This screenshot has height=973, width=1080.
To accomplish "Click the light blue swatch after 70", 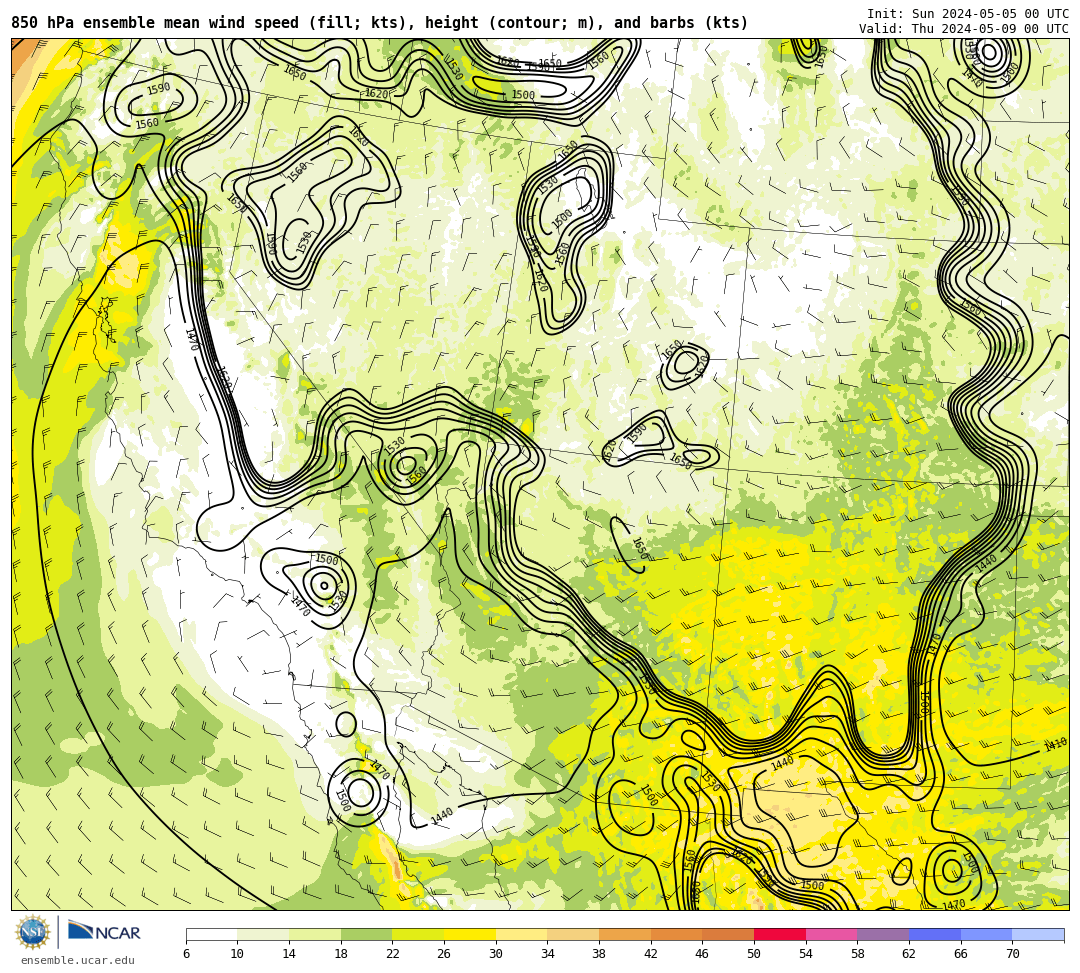I will tap(1038, 934).
